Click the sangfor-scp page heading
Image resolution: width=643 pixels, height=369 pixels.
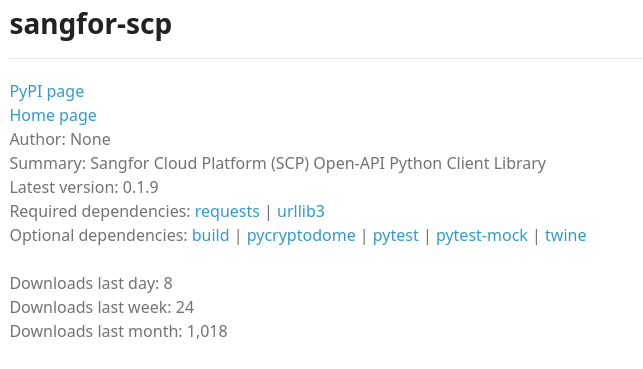[x=91, y=25]
